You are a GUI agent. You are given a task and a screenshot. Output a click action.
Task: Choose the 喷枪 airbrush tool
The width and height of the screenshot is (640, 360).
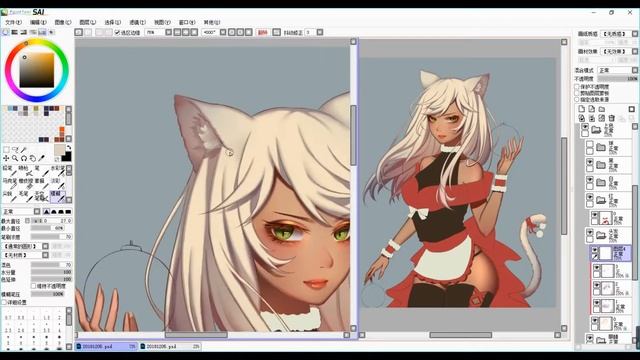[25, 171]
